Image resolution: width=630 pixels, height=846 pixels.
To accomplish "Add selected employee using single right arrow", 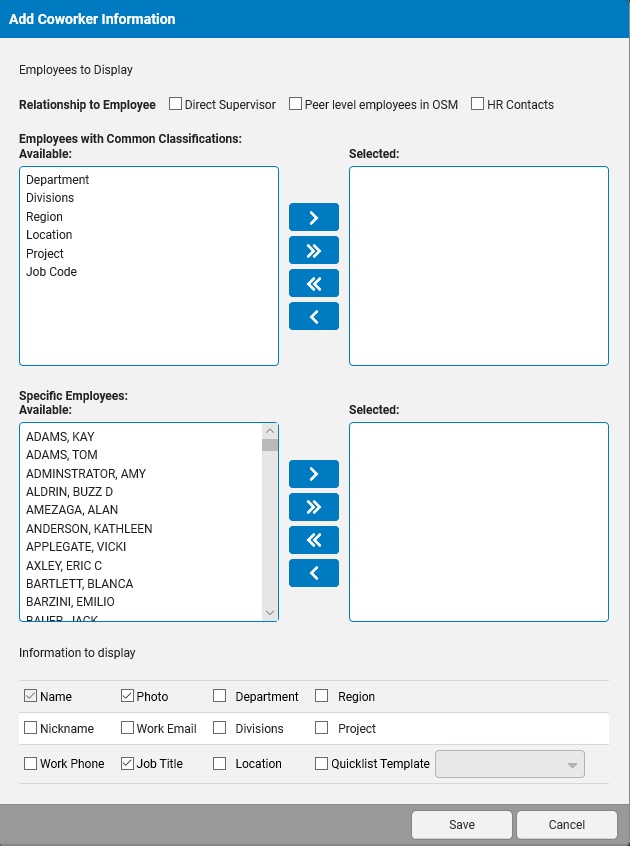I will click(314, 474).
